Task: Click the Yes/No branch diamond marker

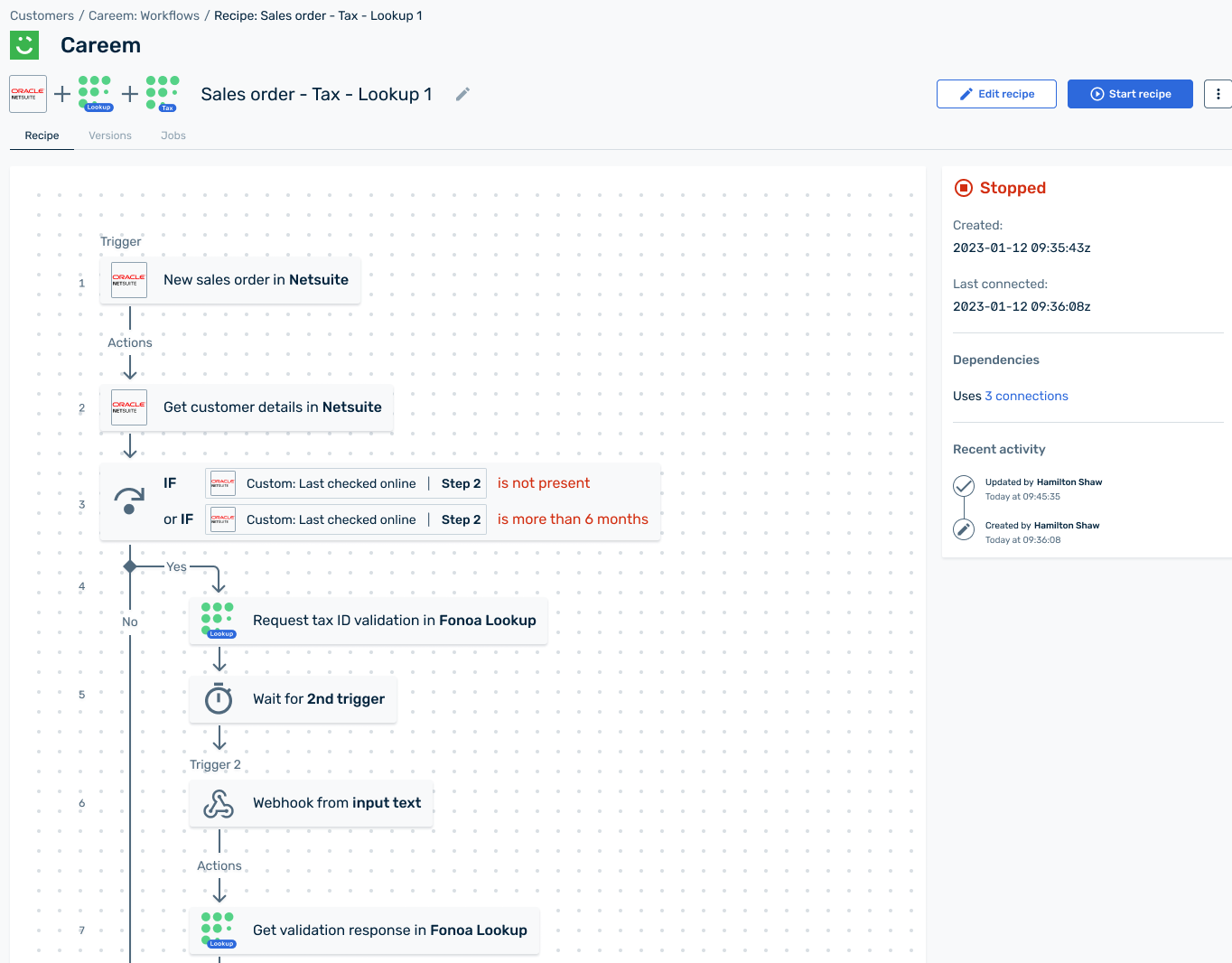Action: 130,566
